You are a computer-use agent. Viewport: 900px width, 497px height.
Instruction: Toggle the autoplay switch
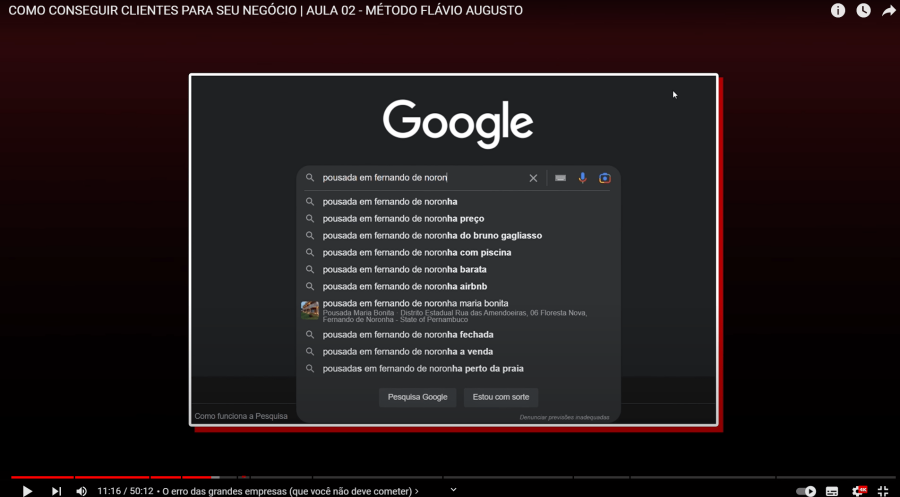[x=806, y=491]
